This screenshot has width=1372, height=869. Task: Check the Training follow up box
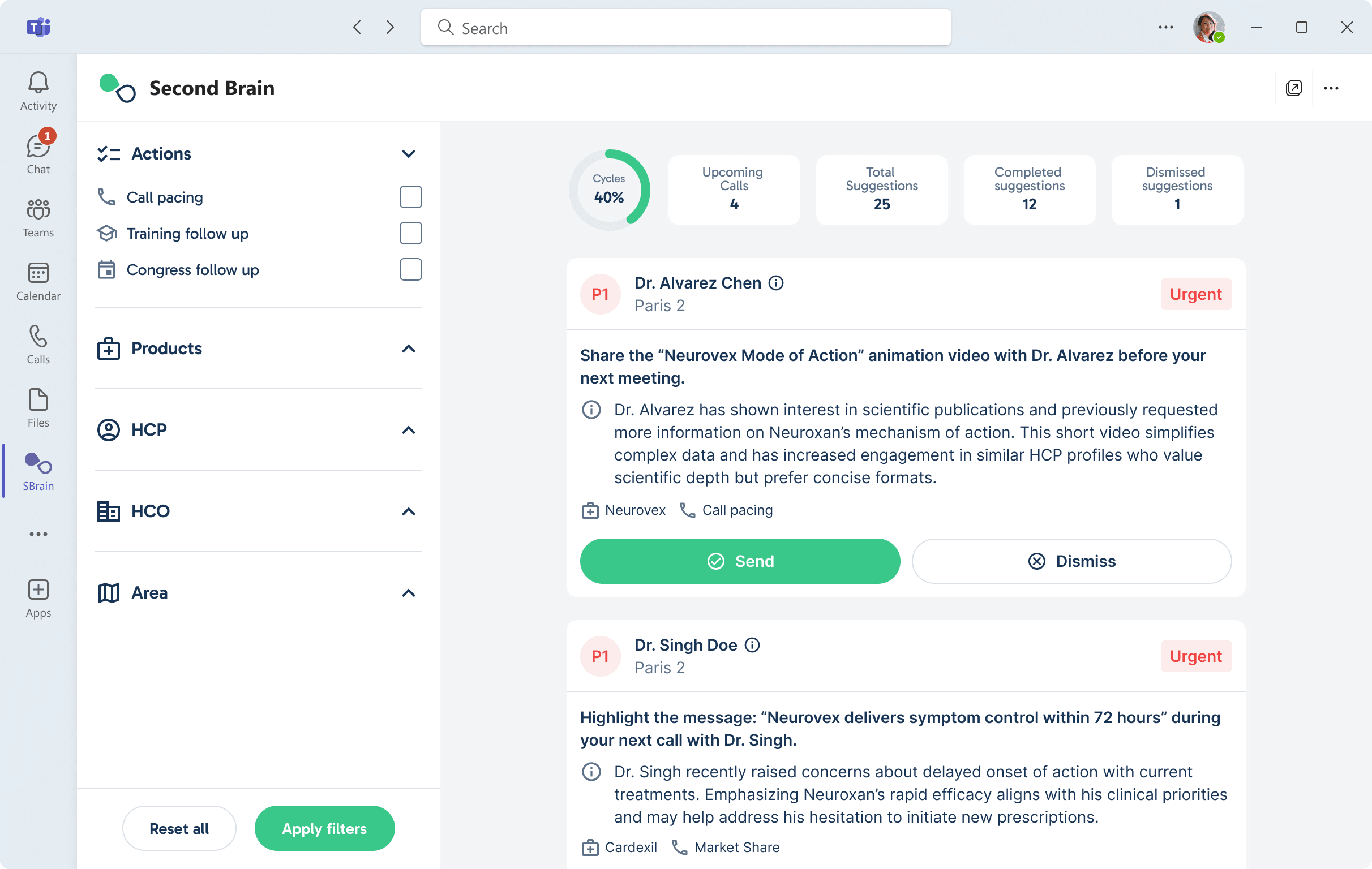click(x=410, y=234)
